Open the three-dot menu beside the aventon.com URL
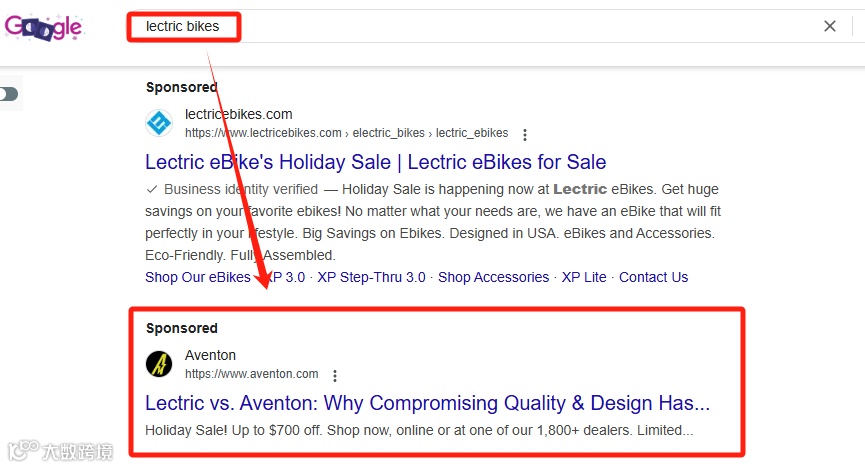Screen dimensions: 865x468 335,376
